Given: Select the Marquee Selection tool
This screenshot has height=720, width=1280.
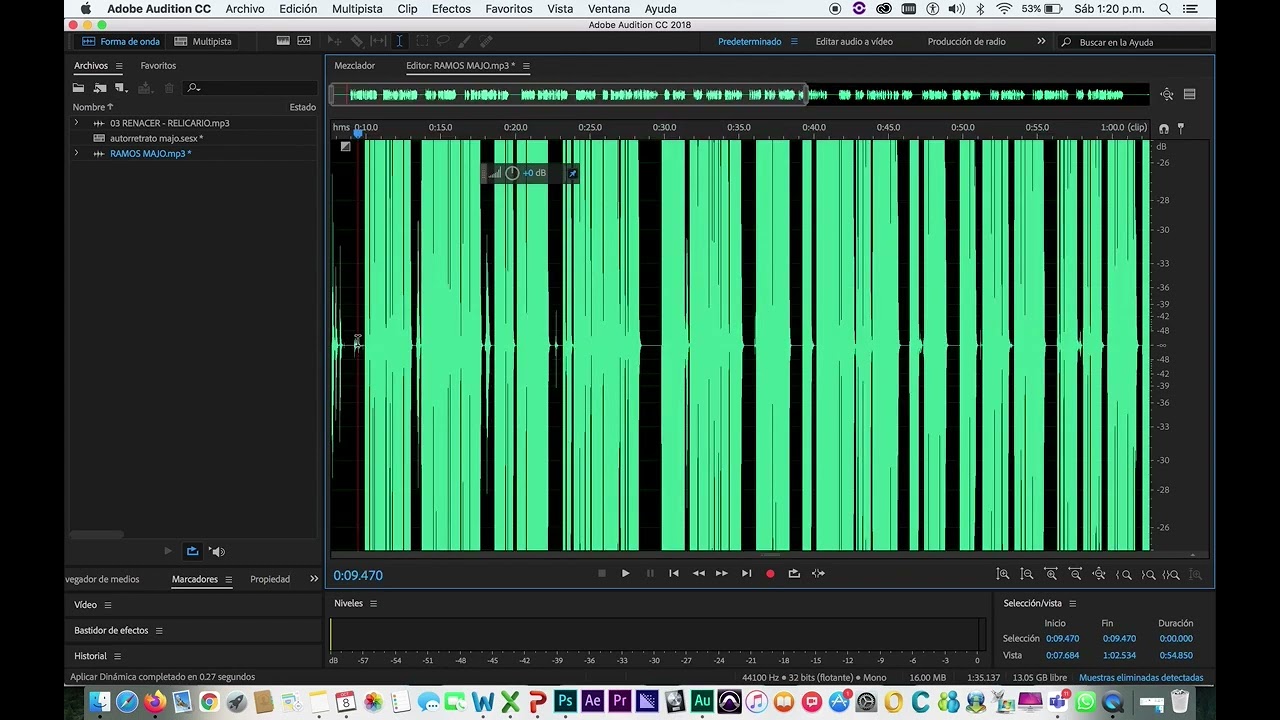Looking at the screenshot, I should pos(422,41).
